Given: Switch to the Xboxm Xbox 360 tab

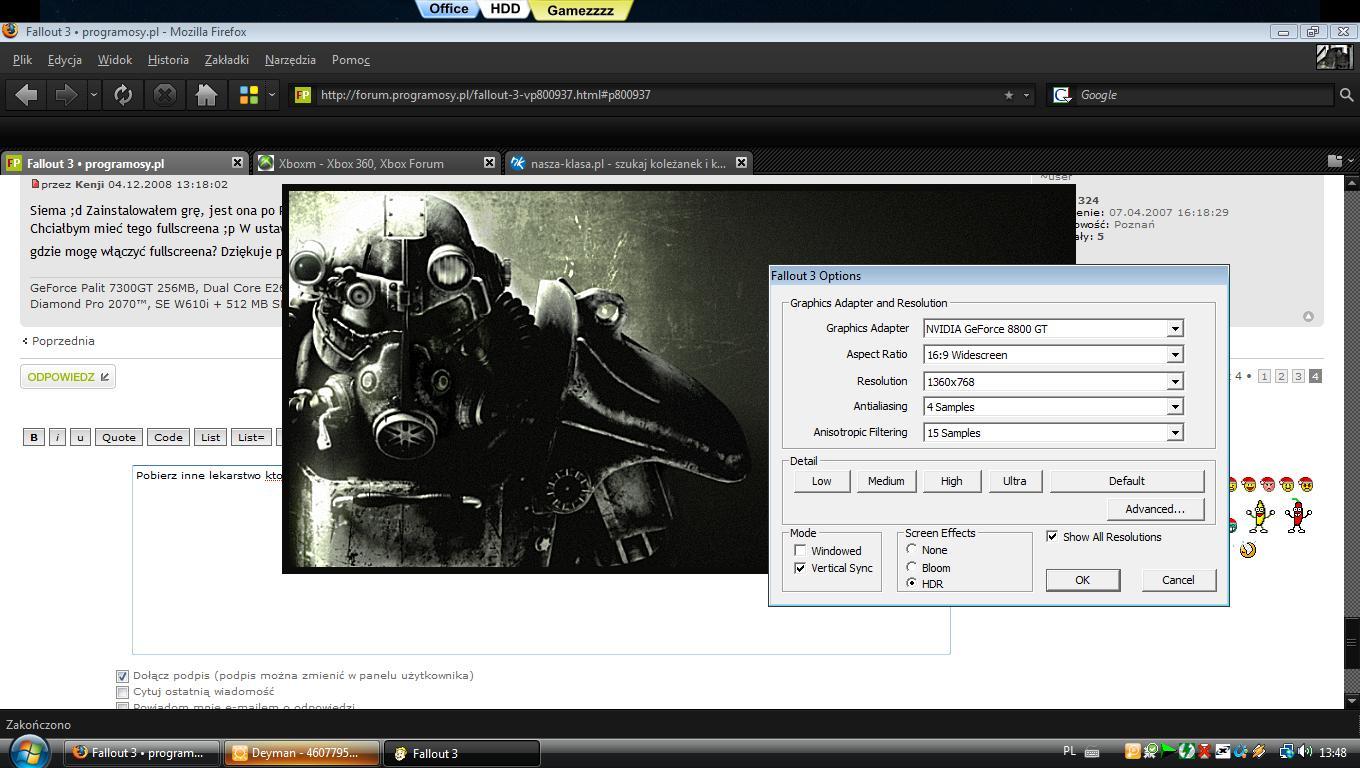Looking at the screenshot, I should [376, 162].
